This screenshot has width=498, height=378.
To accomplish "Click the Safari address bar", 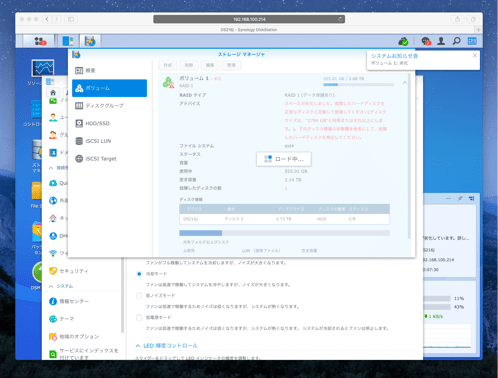I will (x=249, y=19).
